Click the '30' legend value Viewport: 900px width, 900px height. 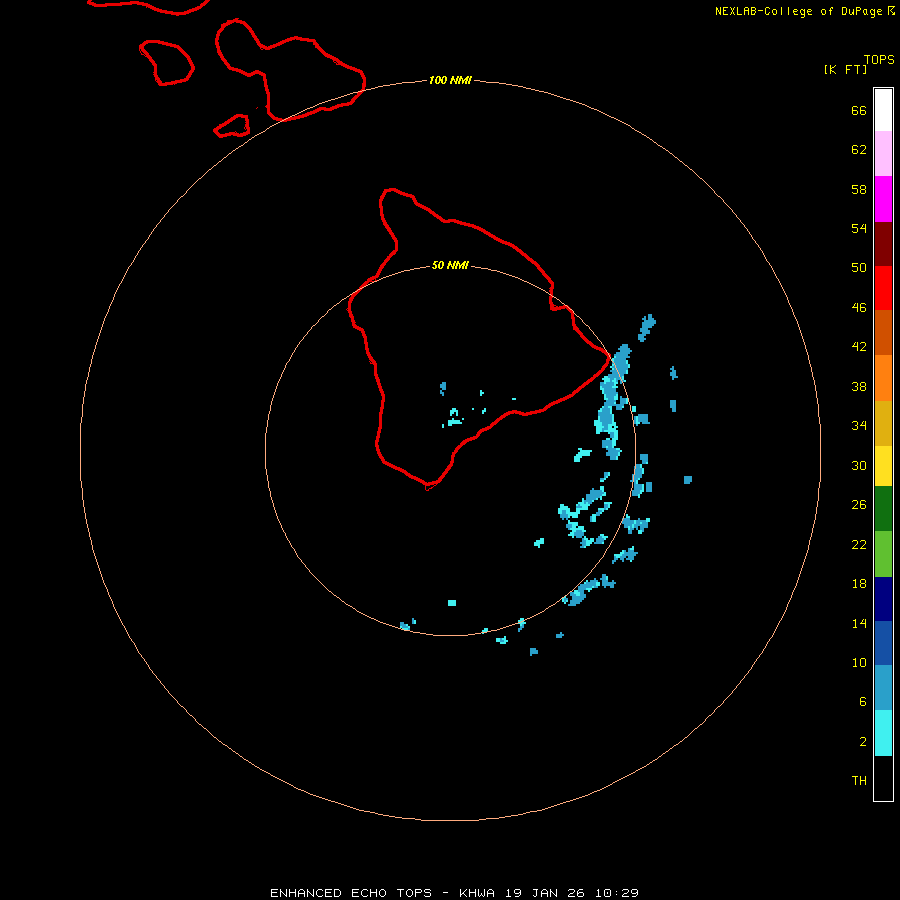[x=859, y=465]
